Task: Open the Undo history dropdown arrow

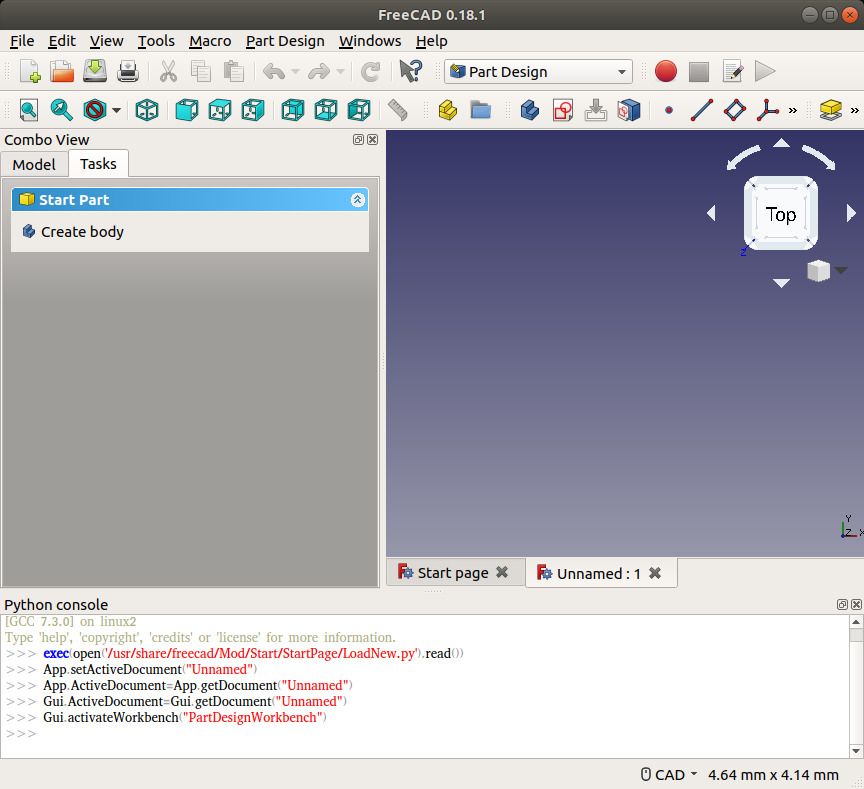Action: click(x=295, y=72)
